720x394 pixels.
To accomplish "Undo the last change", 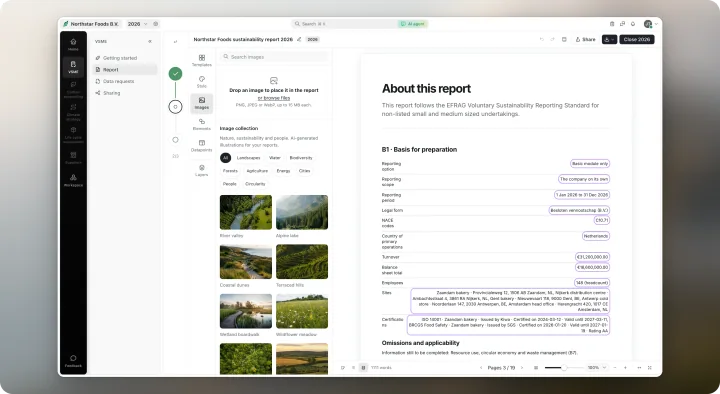I will (542, 39).
